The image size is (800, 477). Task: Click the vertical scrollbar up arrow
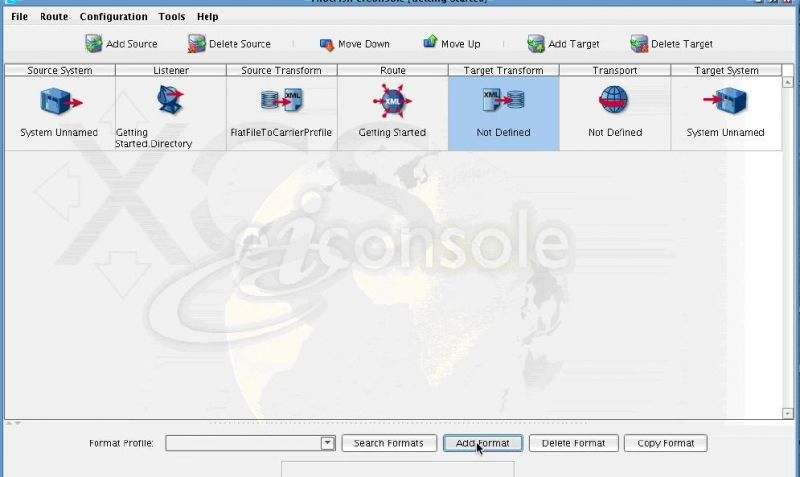787,82
